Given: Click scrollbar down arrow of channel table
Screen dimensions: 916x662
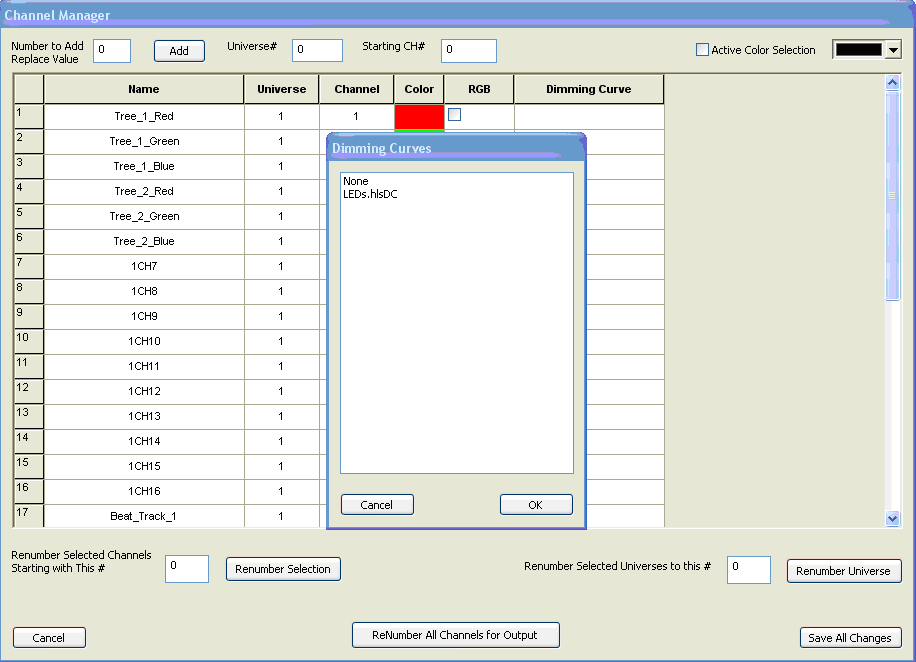Looking at the screenshot, I should [x=892, y=518].
